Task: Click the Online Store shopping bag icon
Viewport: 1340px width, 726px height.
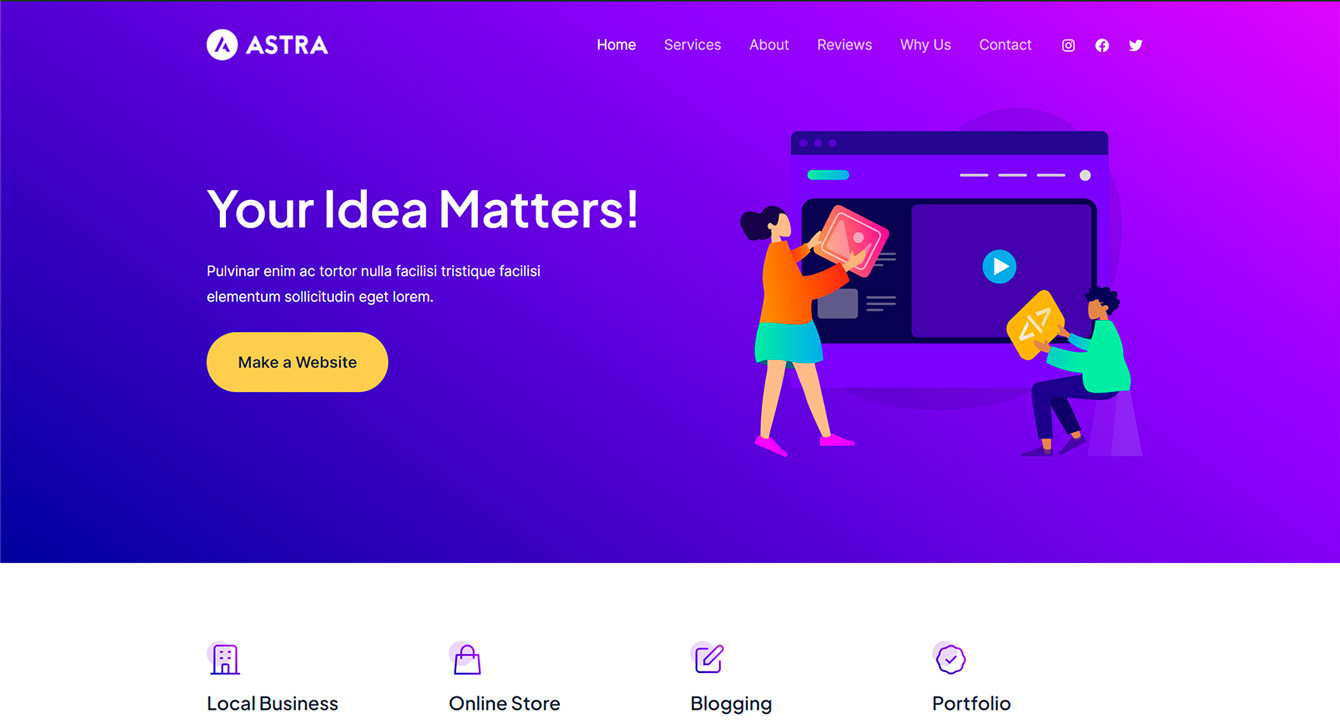Action: [x=467, y=659]
